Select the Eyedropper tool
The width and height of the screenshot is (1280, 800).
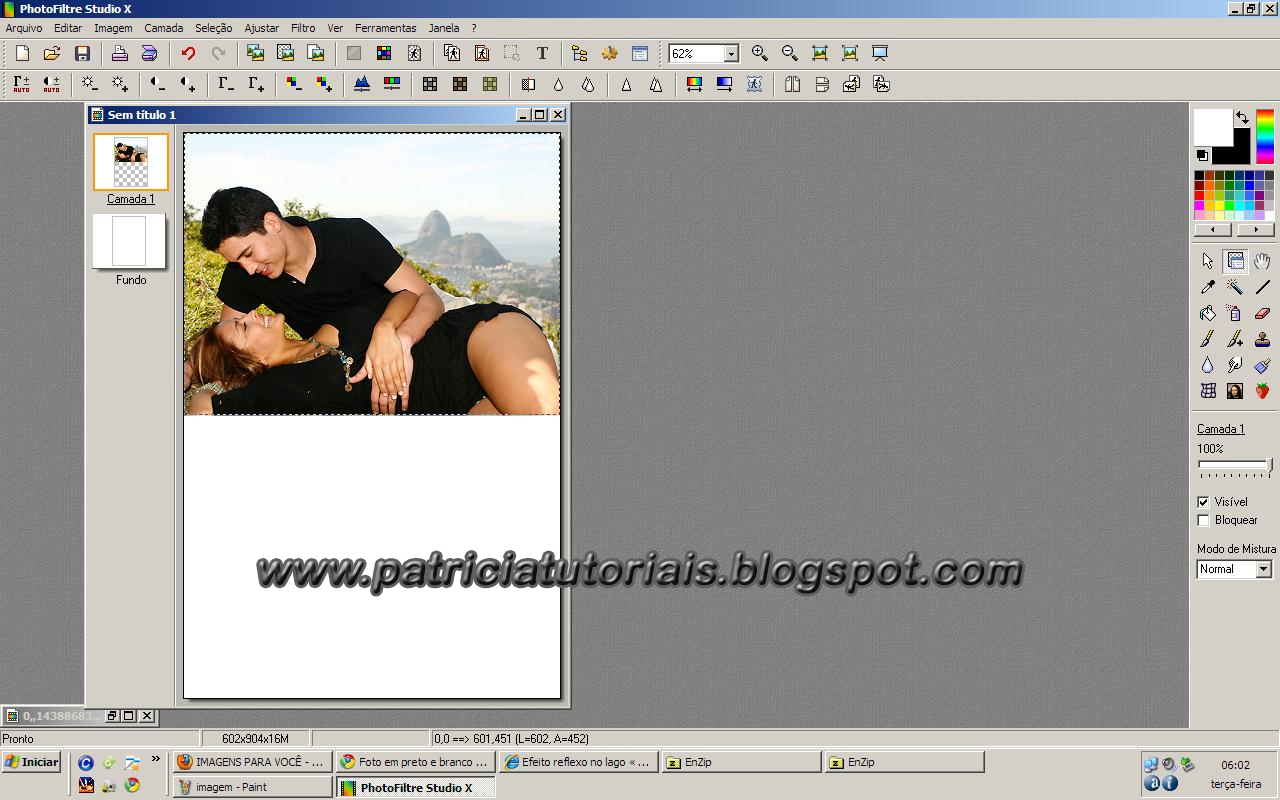1208,287
